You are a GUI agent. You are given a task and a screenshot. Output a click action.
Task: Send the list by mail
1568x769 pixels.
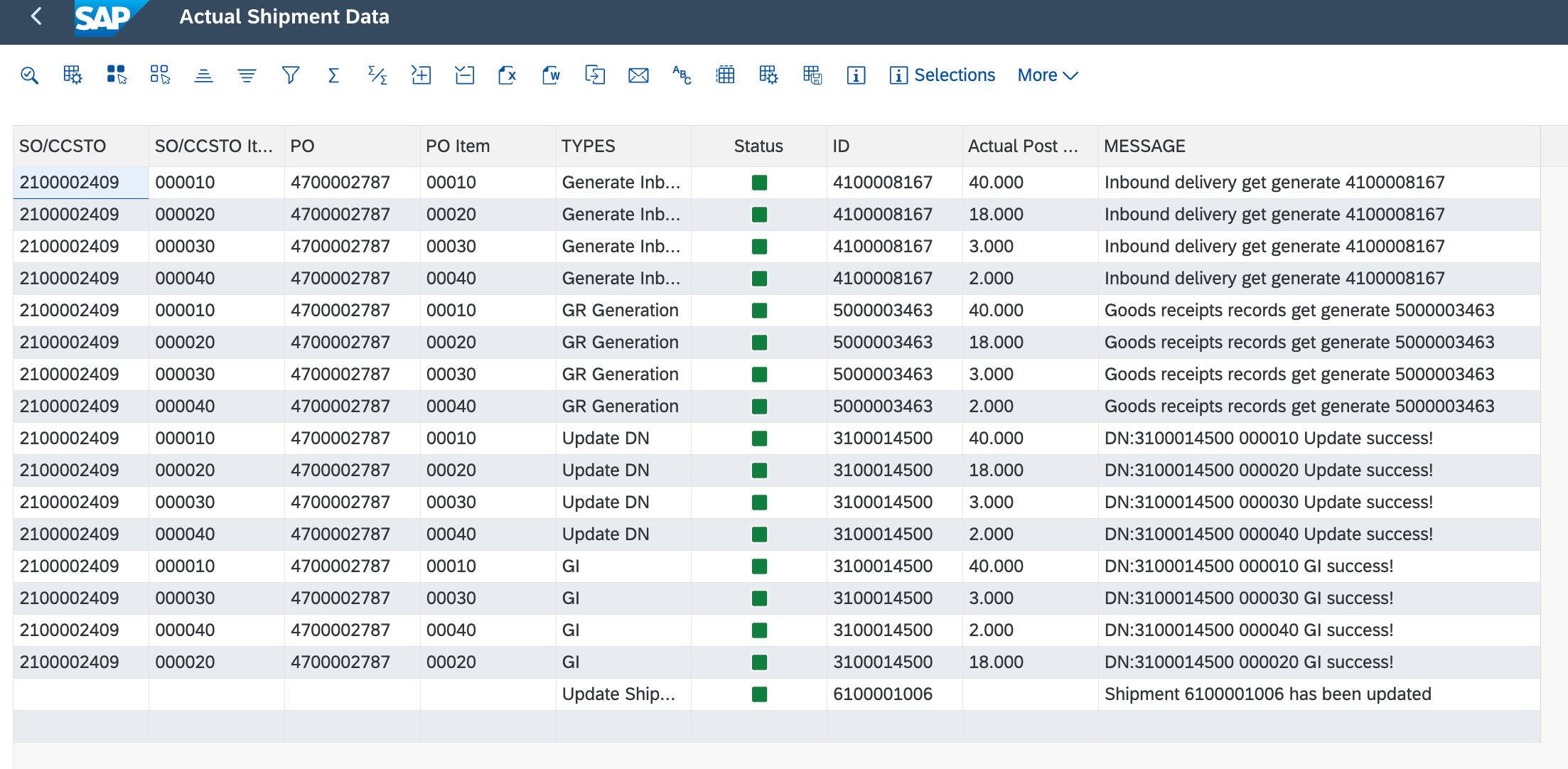[638, 75]
